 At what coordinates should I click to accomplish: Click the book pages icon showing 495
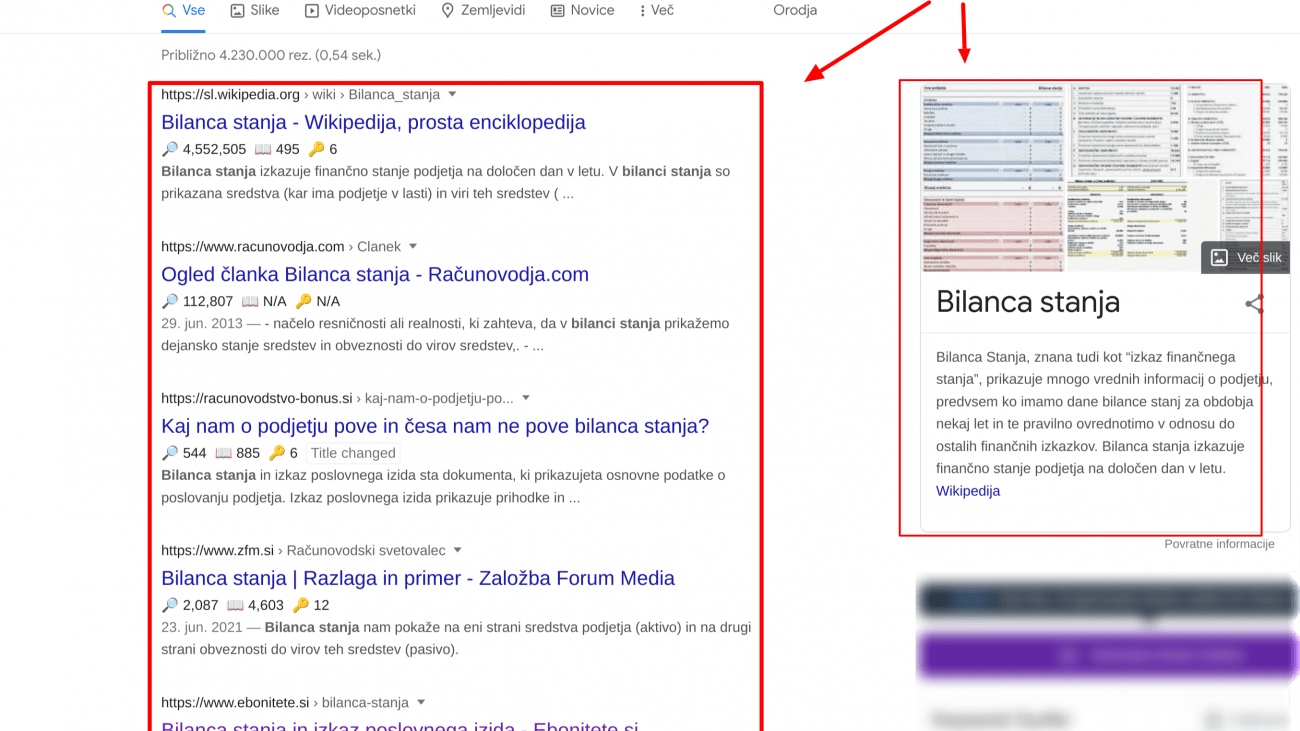pos(262,148)
